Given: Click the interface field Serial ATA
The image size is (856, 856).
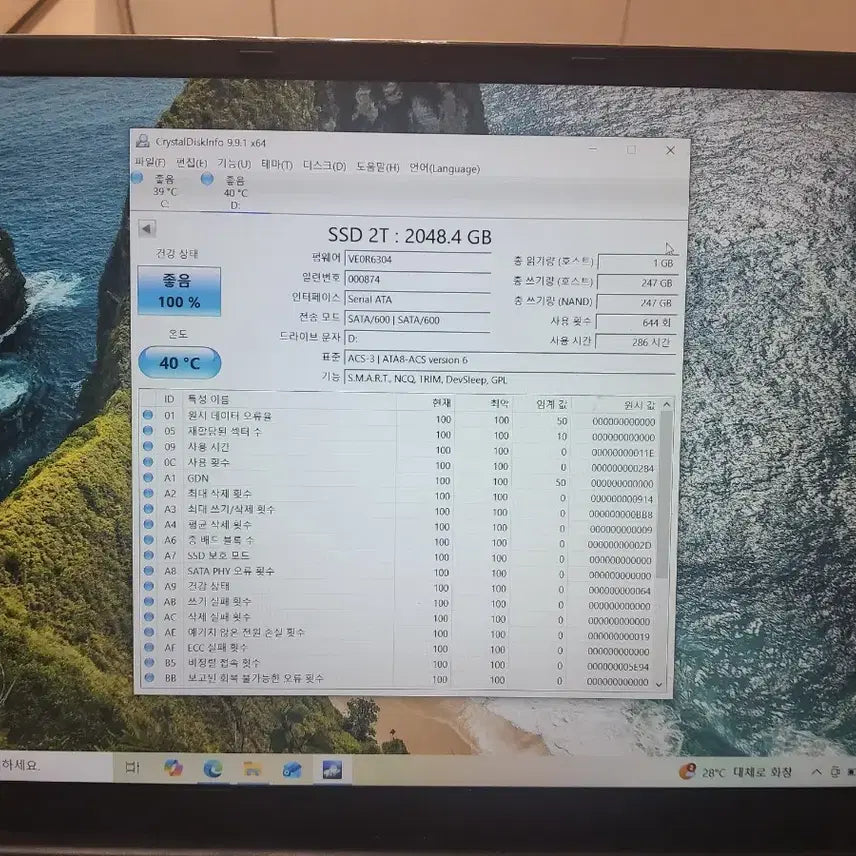Looking at the screenshot, I should point(418,300).
